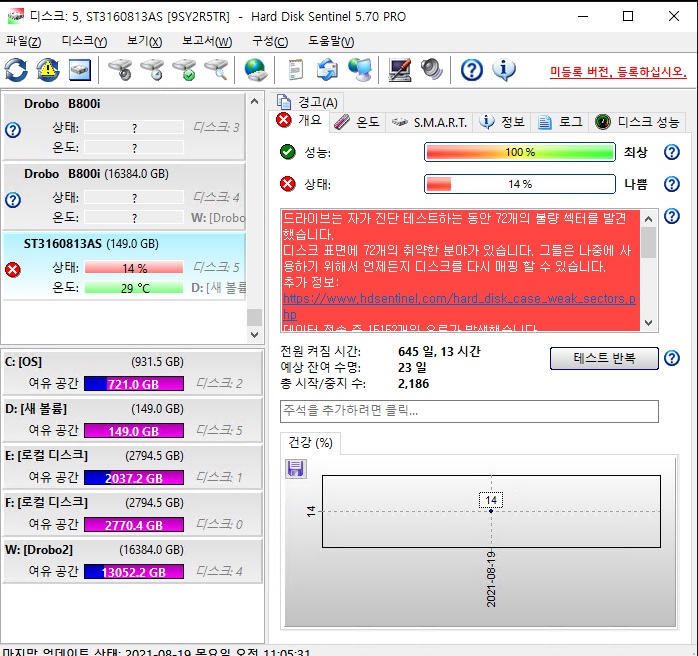Viewport: 698px width, 656px height.
Task: Select the 개요 overview tab
Action: (300, 120)
